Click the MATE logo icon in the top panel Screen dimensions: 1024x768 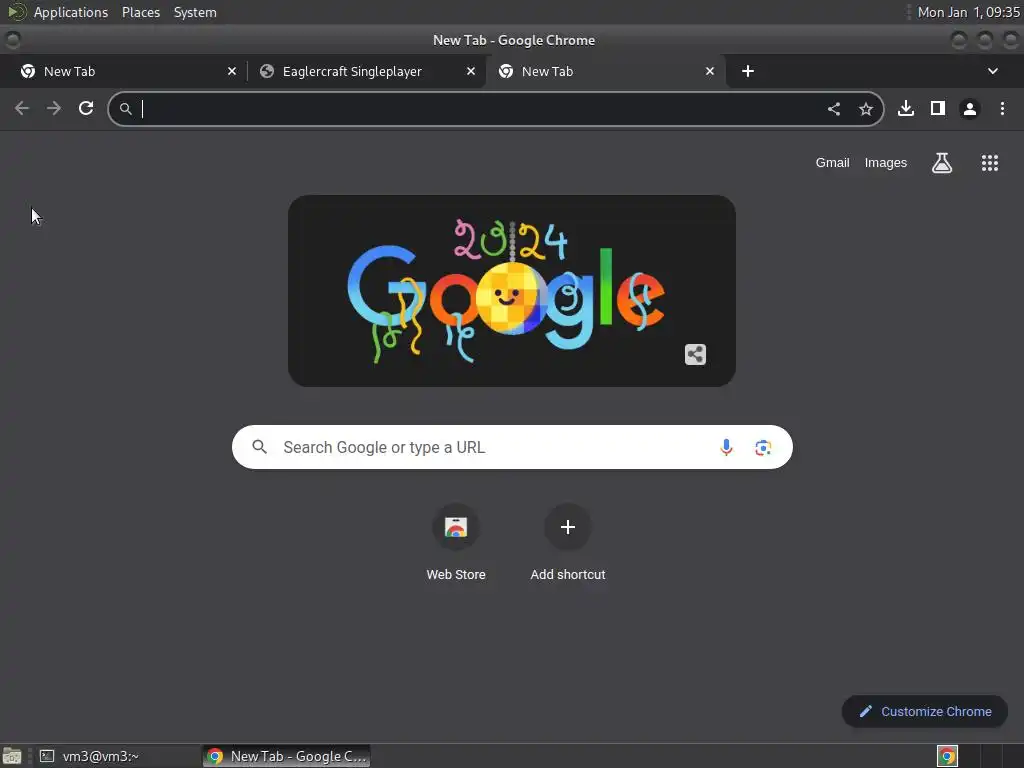click(x=16, y=12)
